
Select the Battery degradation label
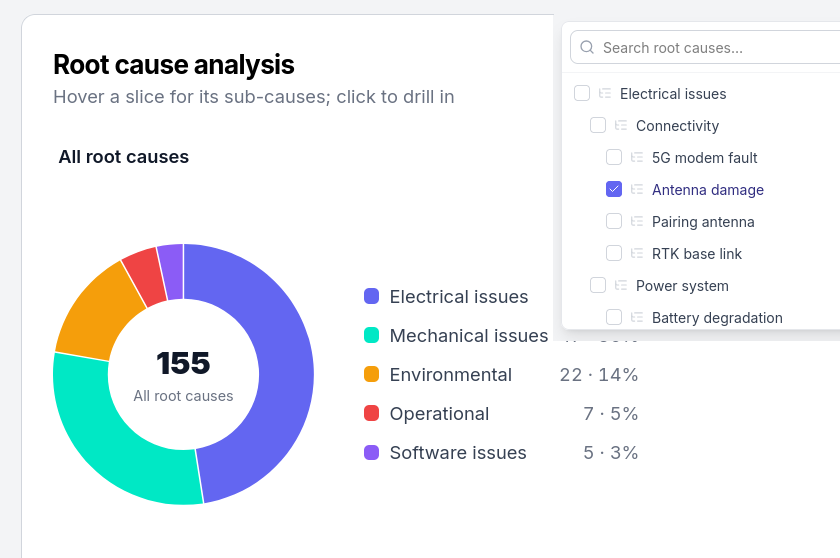point(717,318)
